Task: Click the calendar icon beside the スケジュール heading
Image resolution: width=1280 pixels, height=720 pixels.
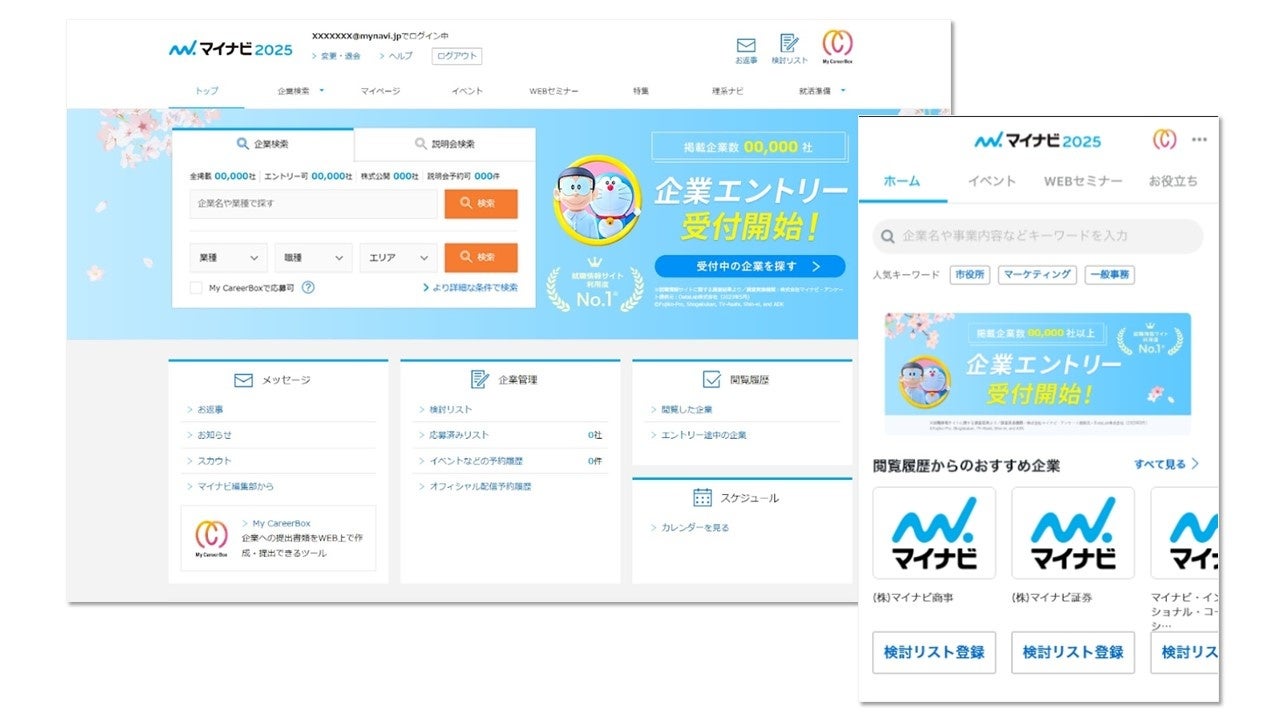Action: [x=702, y=497]
